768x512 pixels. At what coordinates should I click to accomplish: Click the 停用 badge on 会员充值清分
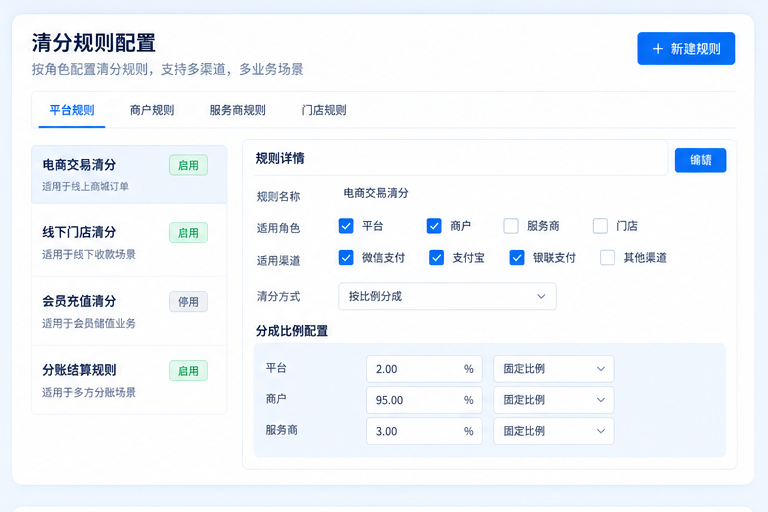coord(189,302)
